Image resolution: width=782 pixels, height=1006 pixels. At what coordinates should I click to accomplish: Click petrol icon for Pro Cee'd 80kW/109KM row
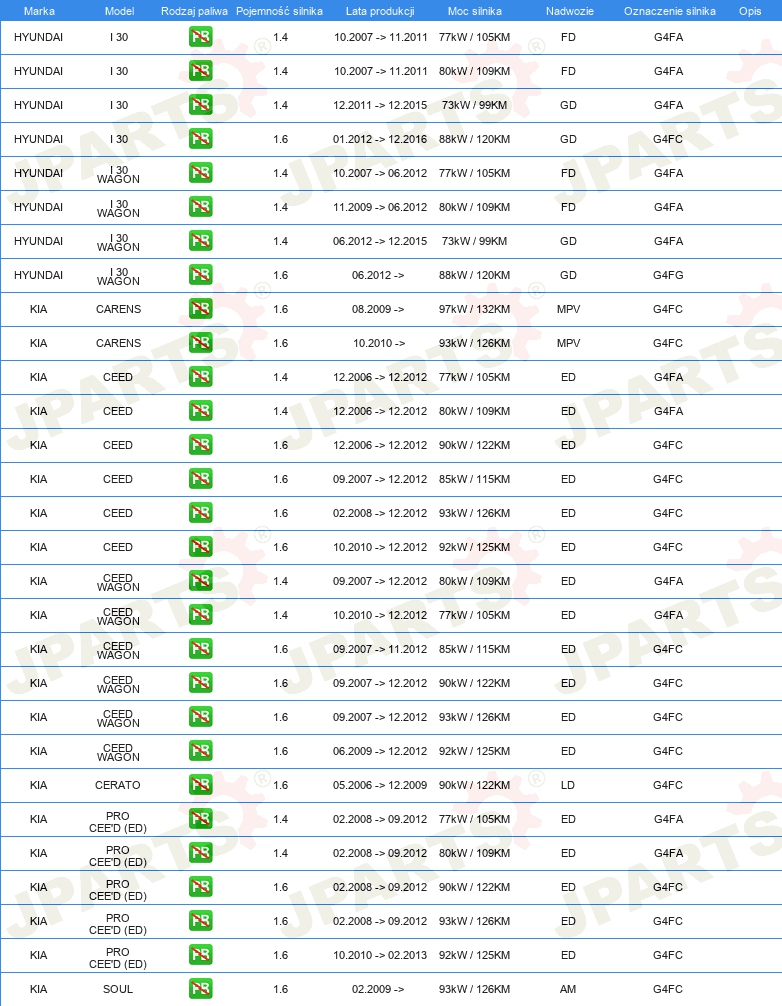pyautogui.click(x=201, y=853)
